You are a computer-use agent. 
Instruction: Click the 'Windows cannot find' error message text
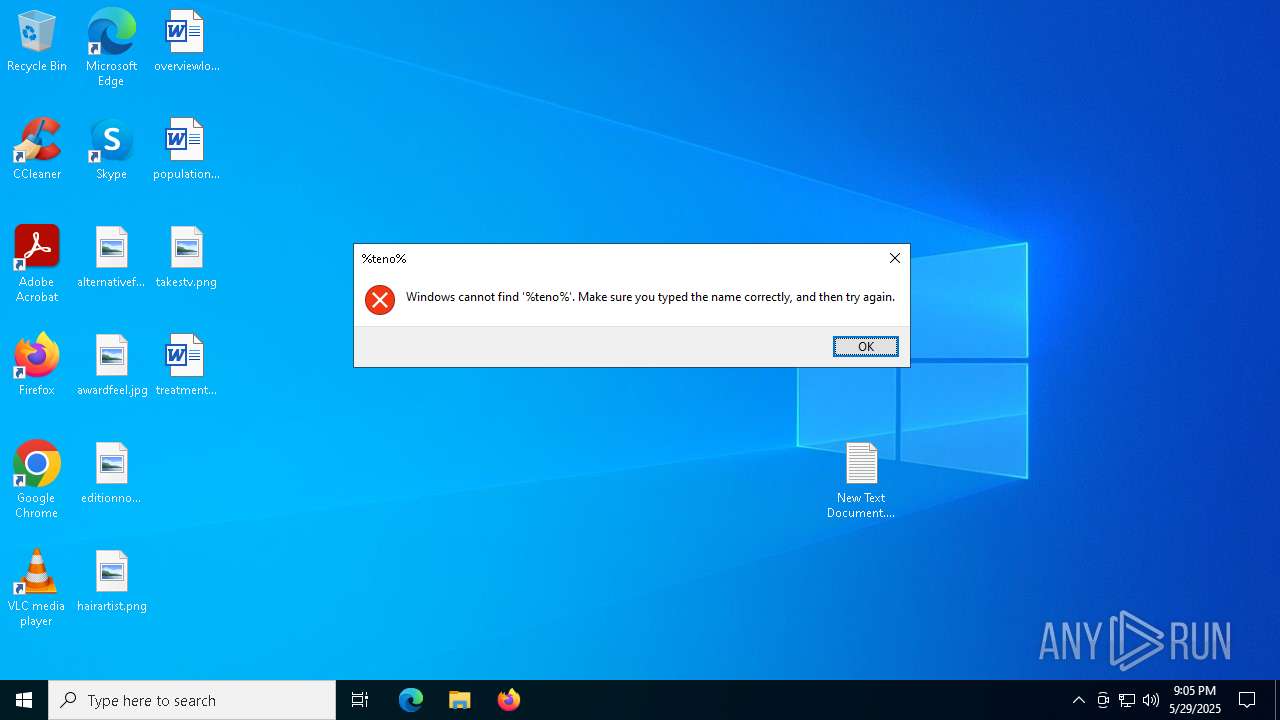[x=650, y=297]
